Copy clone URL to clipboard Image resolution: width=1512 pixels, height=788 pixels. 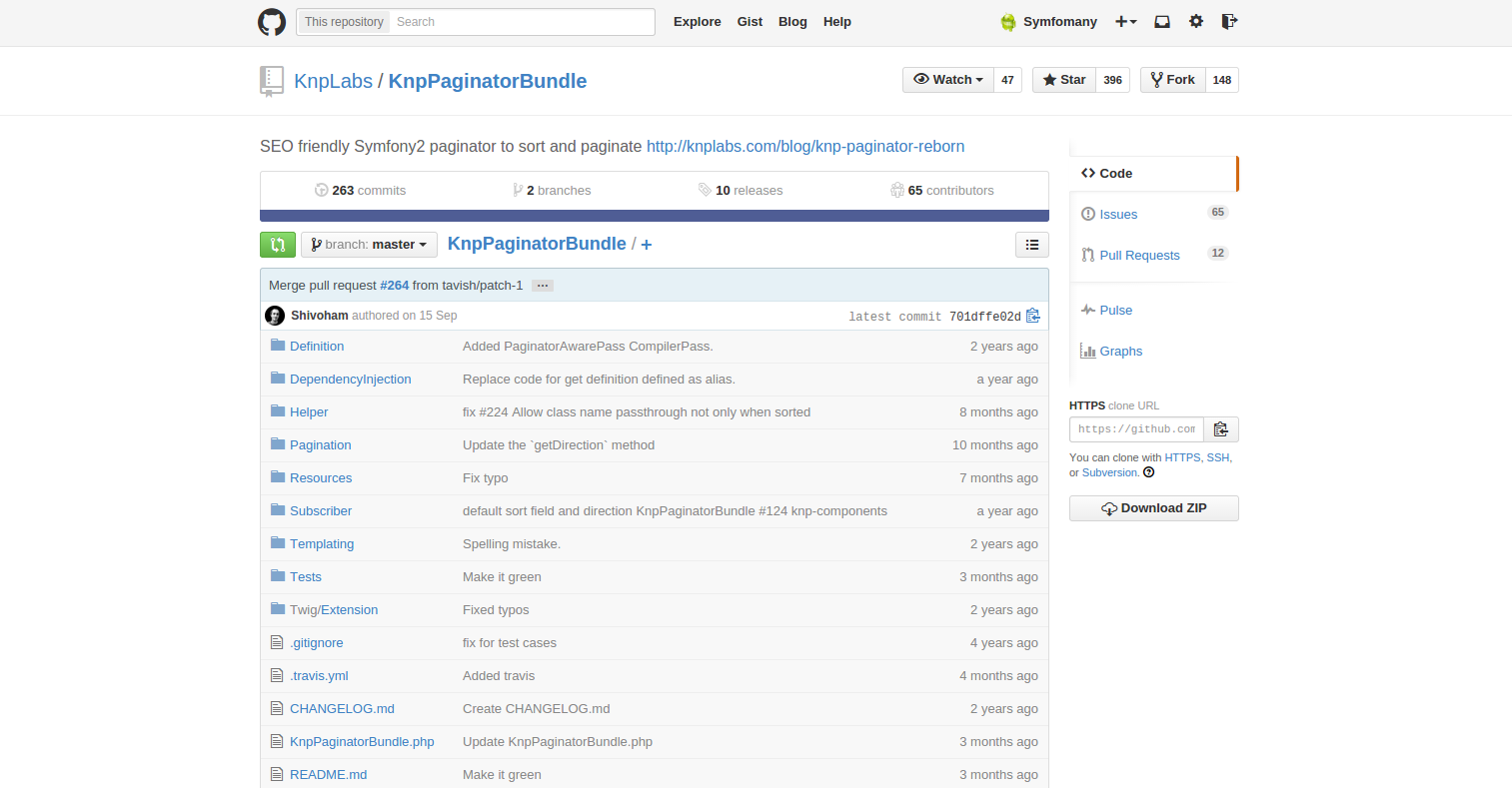pyautogui.click(x=1221, y=429)
